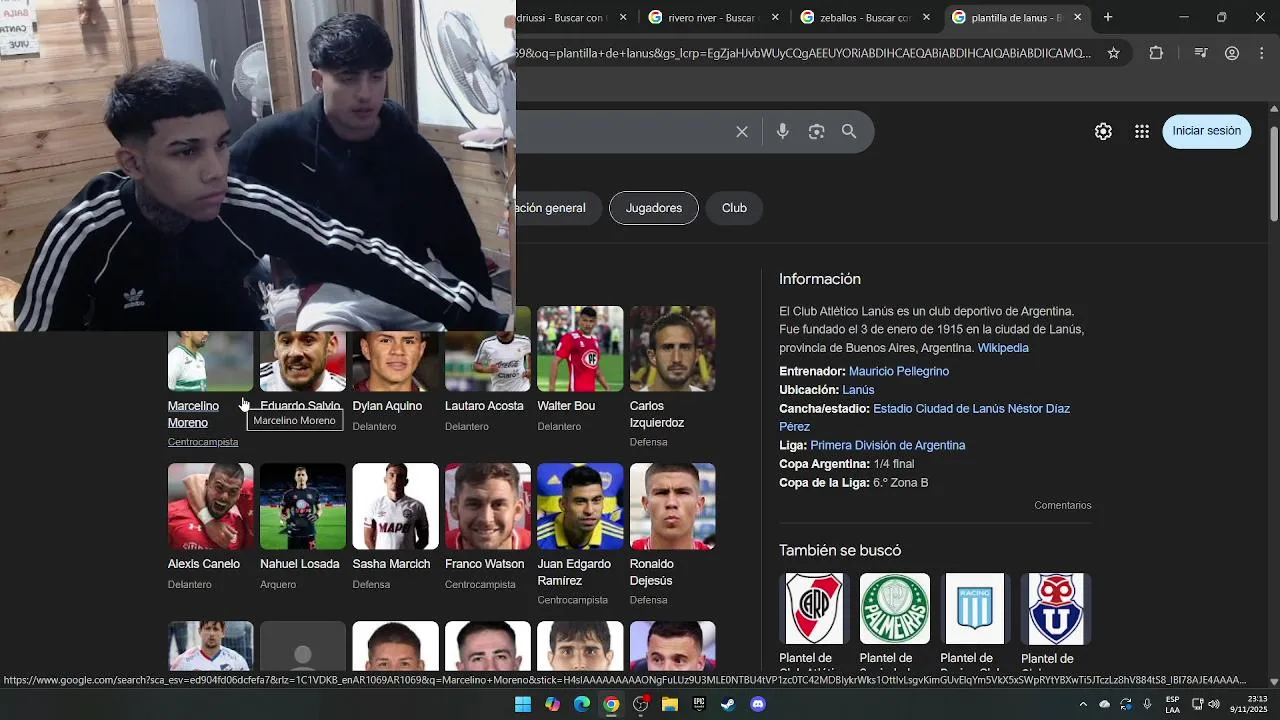Open Steam from the taskbar
The height and width of the screenshot is (720, 1280).
point(728,704)
